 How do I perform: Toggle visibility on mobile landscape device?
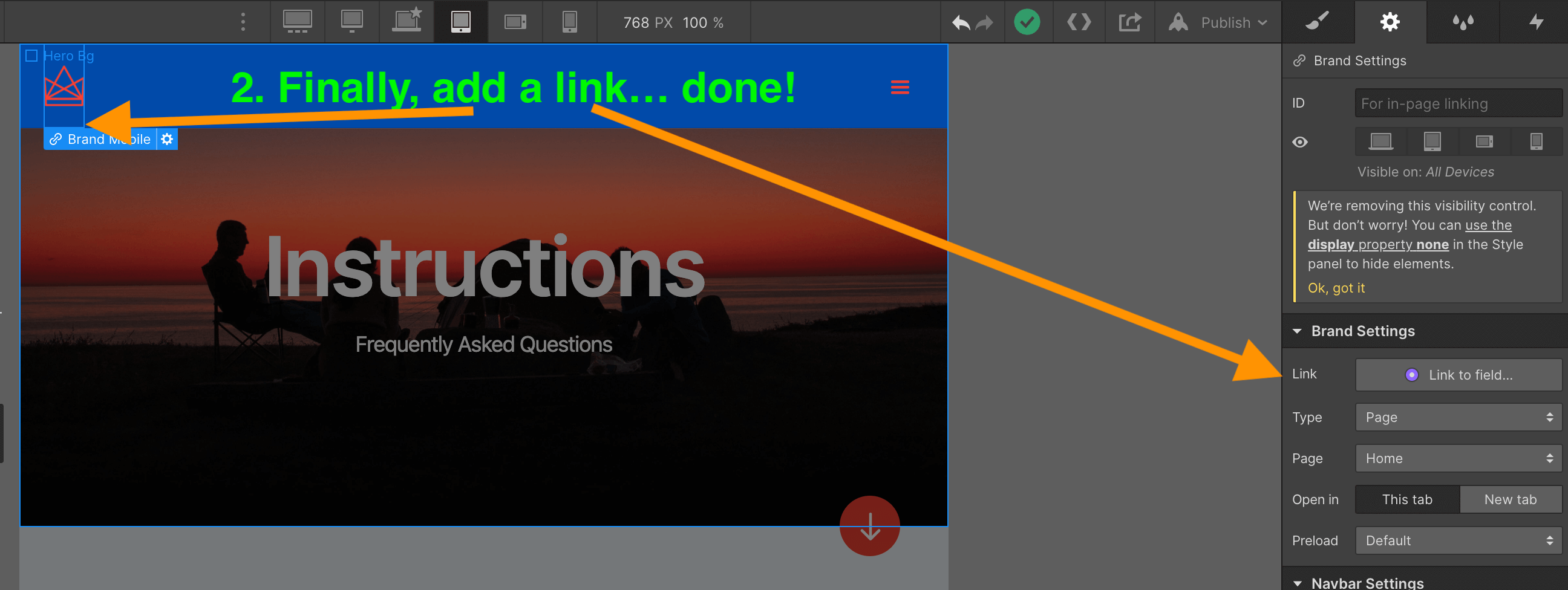(1484, 141)
